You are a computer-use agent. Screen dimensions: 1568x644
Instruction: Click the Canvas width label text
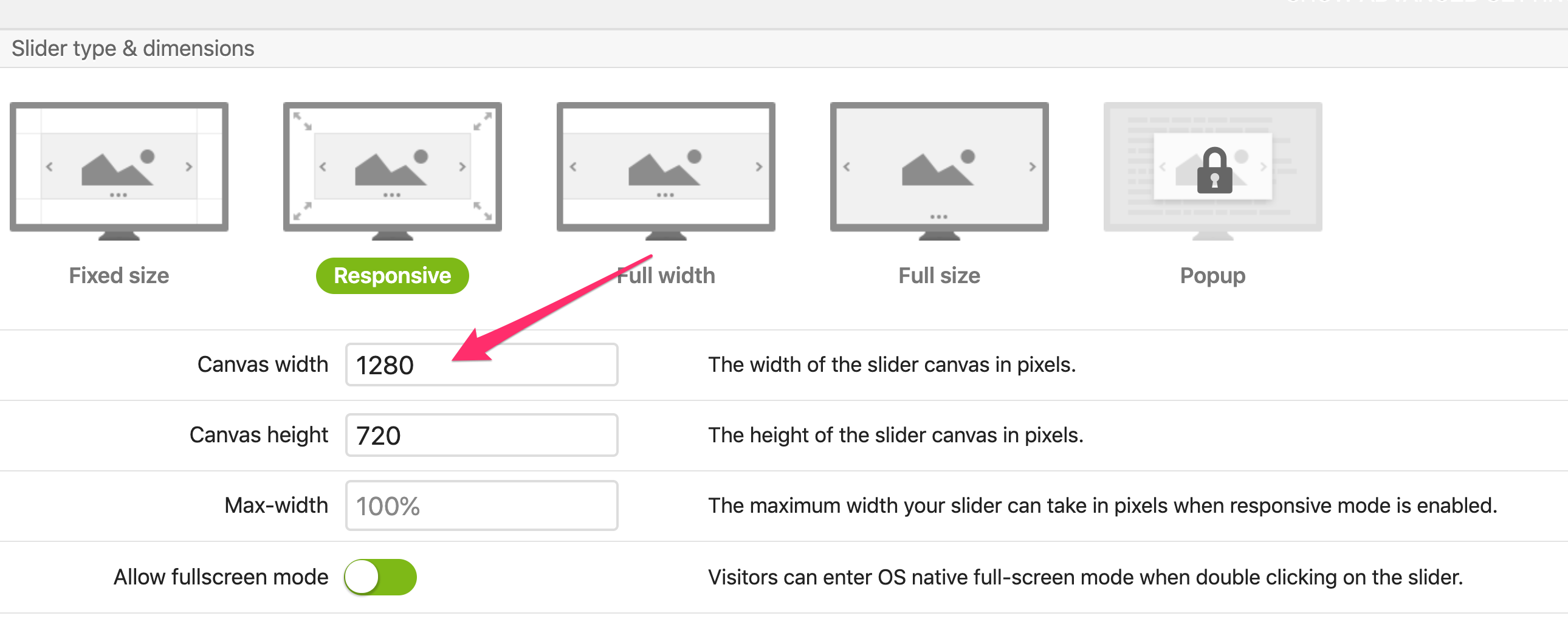pyautogui.click(x=263, y=365)
